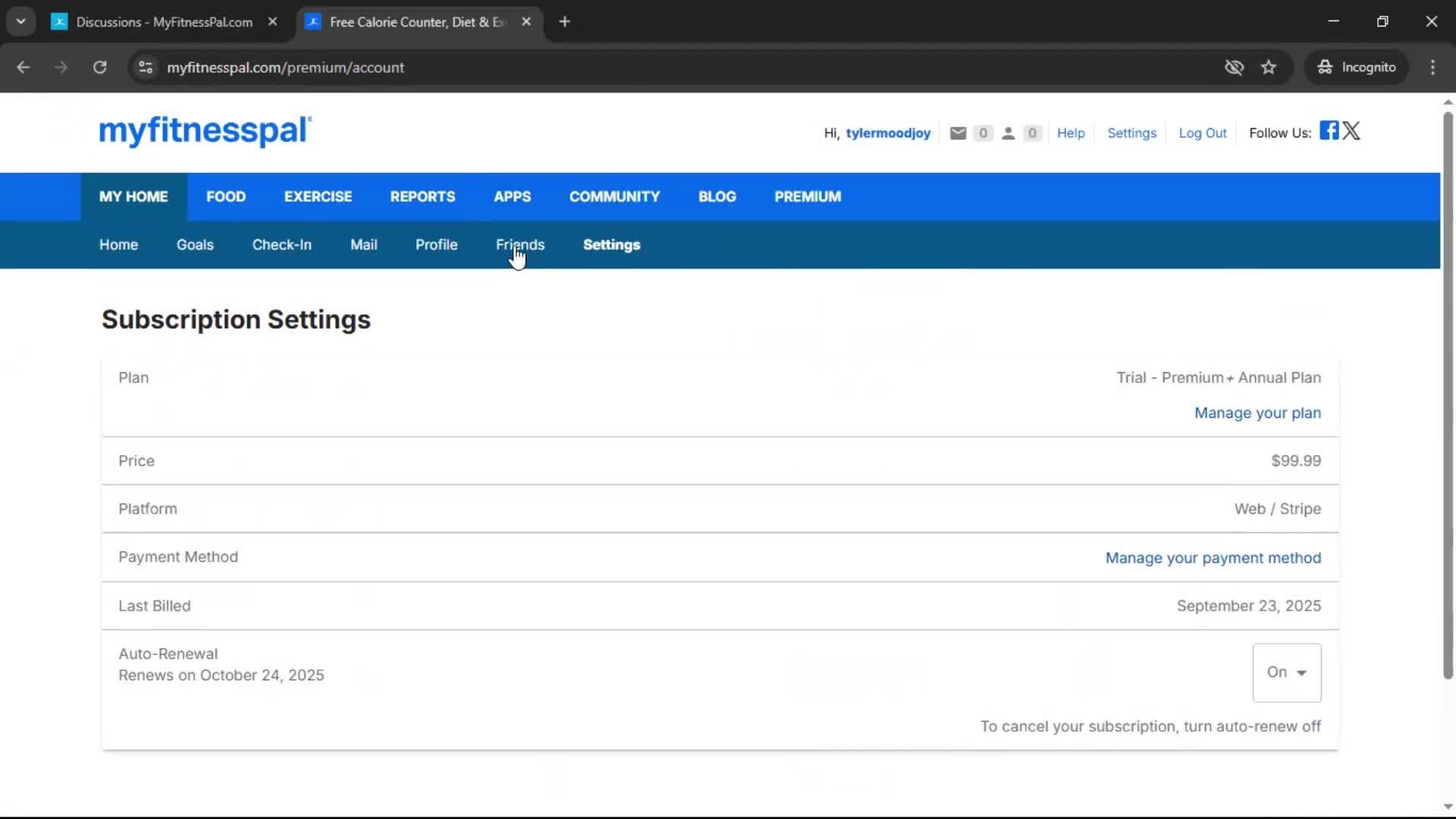Click the page vertical scrollbar thumb
Screen dimensions: 1456x819
coord(1448,394)
